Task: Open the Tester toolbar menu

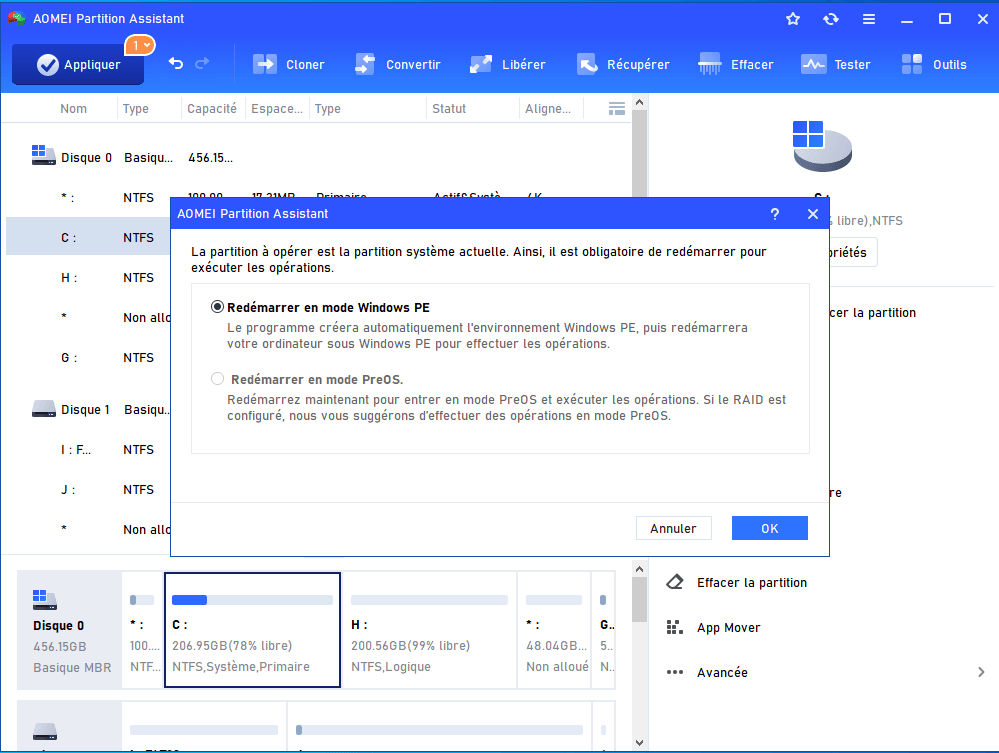Action: click(x=835, y=64)
